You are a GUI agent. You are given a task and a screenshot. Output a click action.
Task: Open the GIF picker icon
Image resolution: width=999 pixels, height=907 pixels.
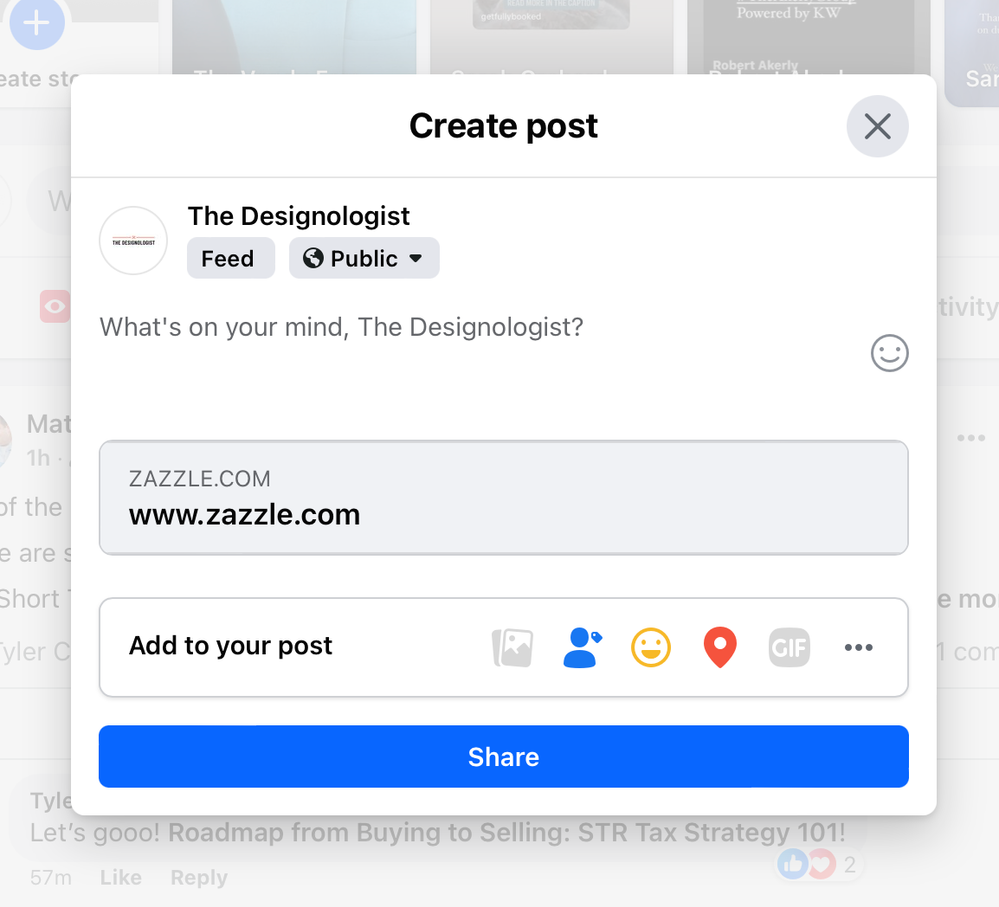789,647
